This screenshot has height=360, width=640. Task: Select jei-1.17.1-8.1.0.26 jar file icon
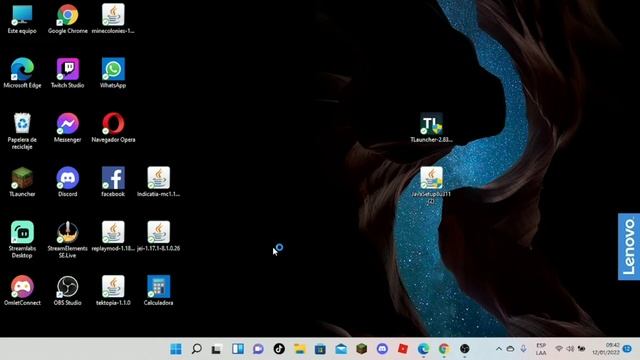pos(159,236)
